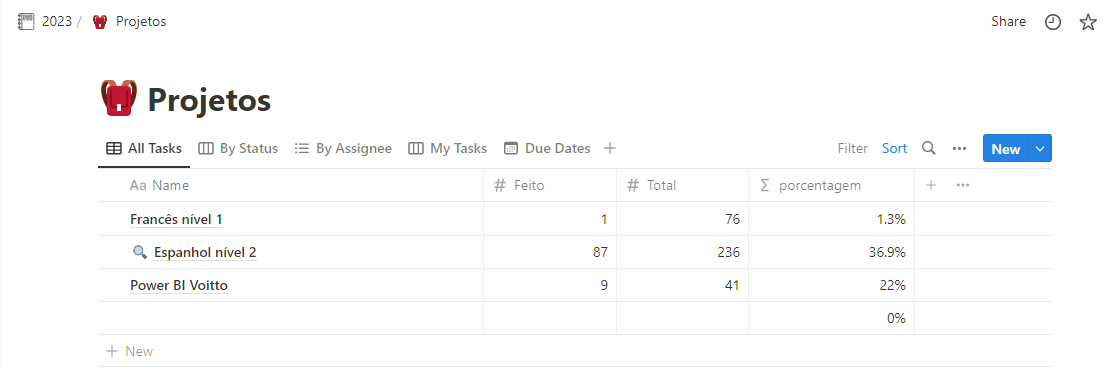Open the three-dot database options menu
Screen dimensions: 1110x372
[x=959, y=148]
